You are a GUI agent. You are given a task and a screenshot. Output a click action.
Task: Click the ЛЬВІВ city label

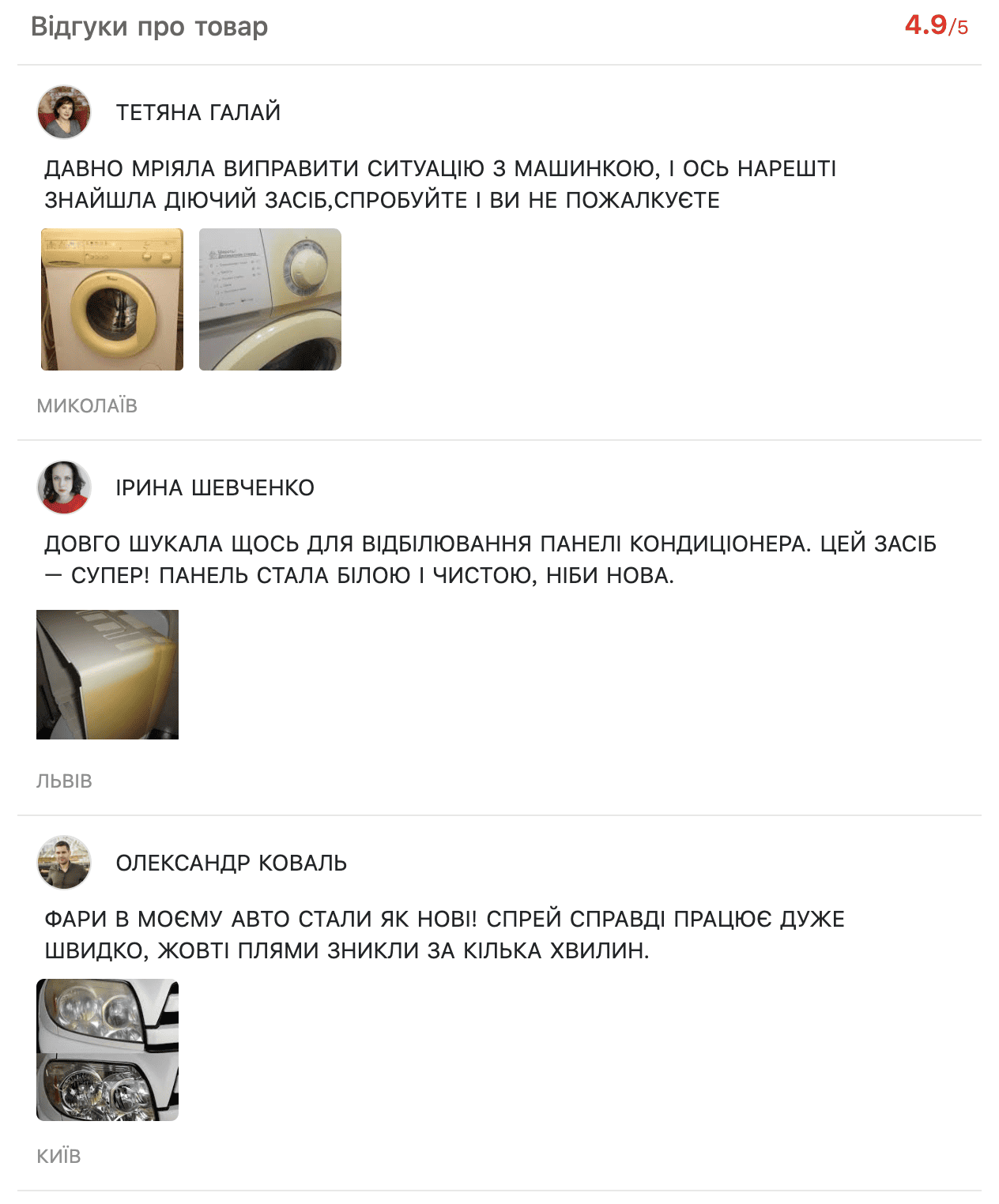click(x=64, y=781)
